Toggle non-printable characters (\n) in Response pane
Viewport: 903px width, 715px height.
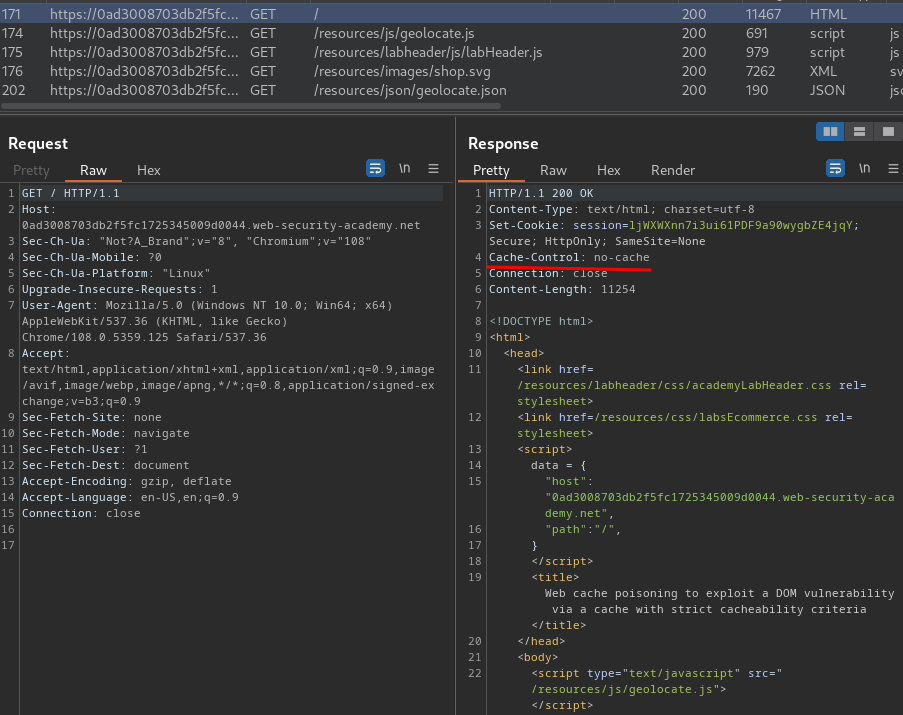tap(864, 168)
